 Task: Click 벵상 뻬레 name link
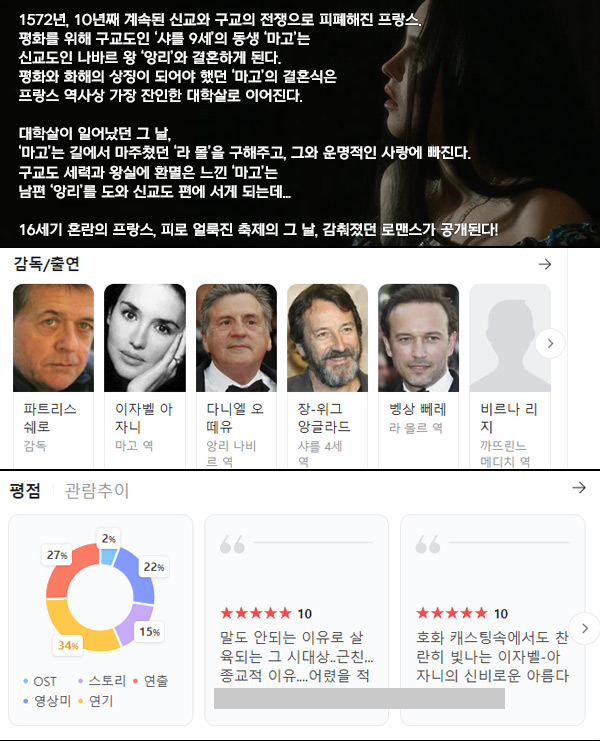418,409
